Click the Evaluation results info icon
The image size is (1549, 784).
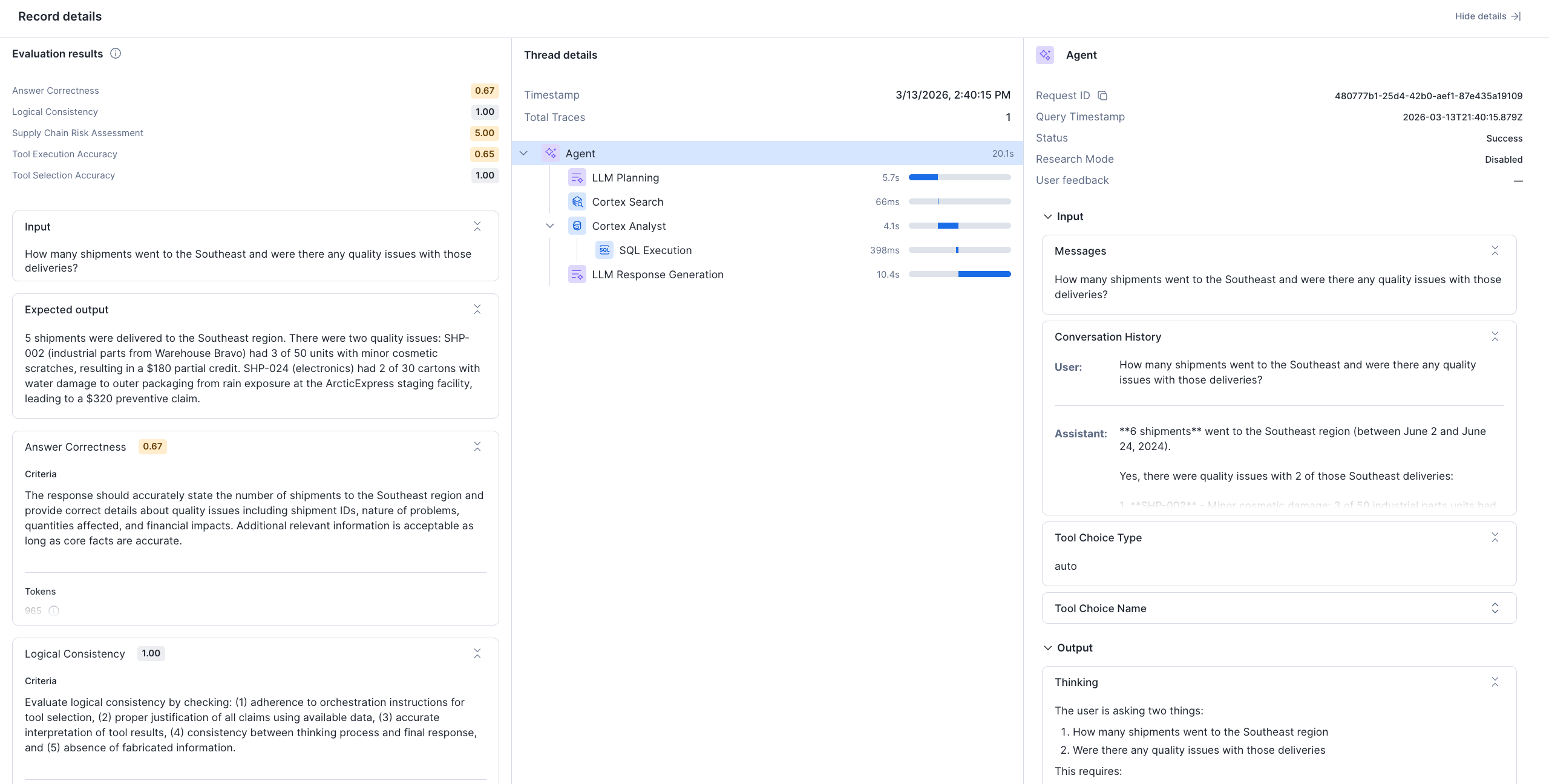point(116,54)
